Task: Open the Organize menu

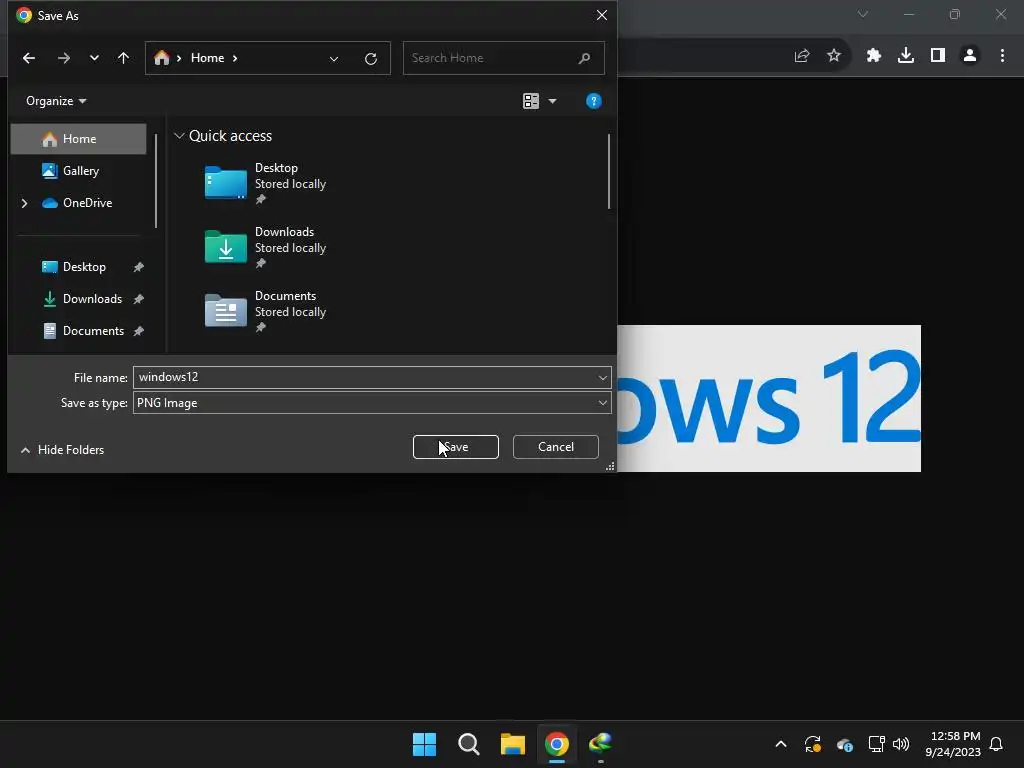Action: (56, 101)
